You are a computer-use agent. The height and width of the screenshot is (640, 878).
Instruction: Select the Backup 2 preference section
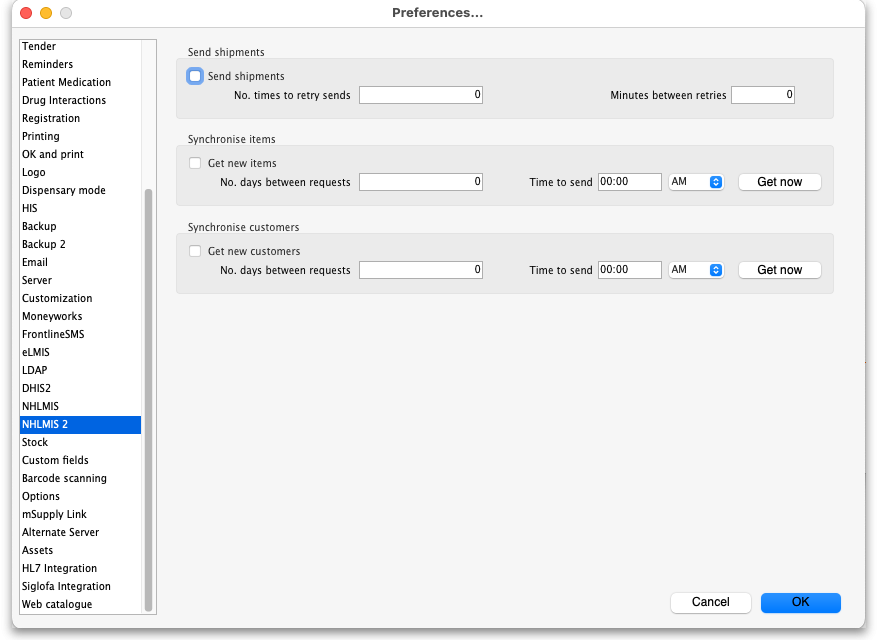click(44, 244)
